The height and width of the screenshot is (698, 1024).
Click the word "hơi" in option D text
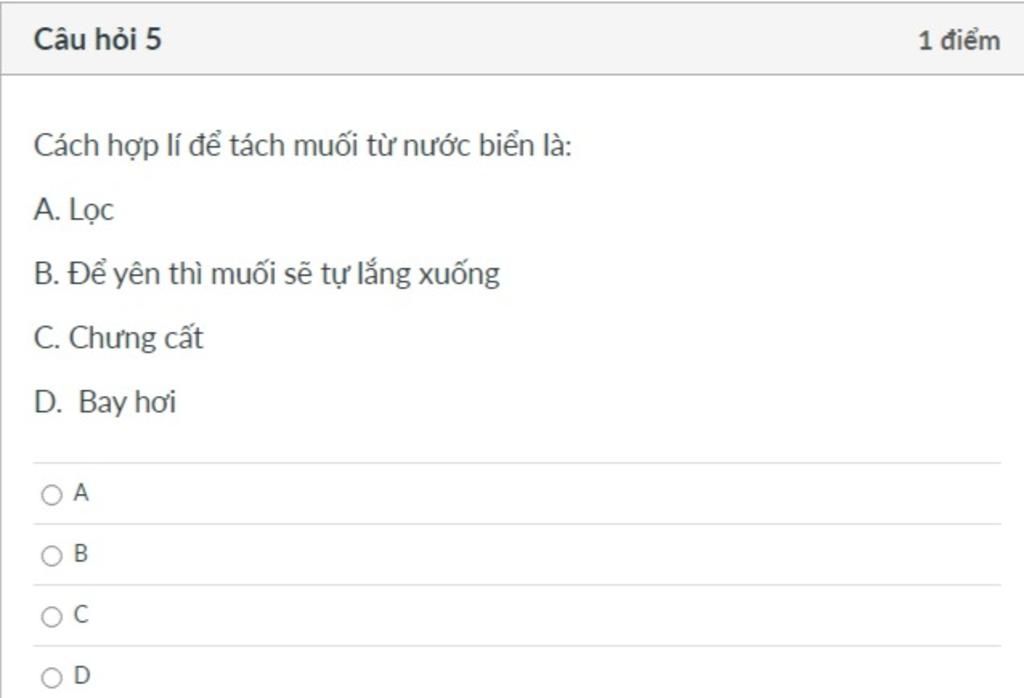click(x=155, y=403)
